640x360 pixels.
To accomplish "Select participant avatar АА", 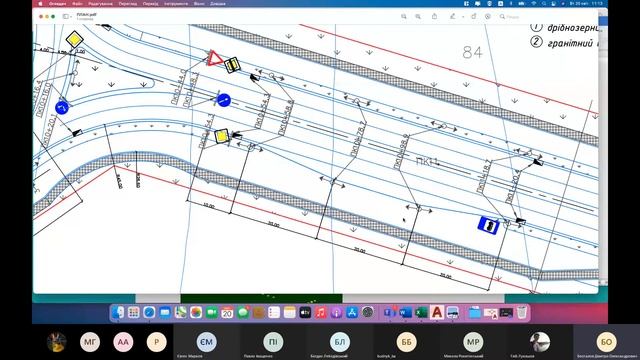I will (x=123, y=342).
